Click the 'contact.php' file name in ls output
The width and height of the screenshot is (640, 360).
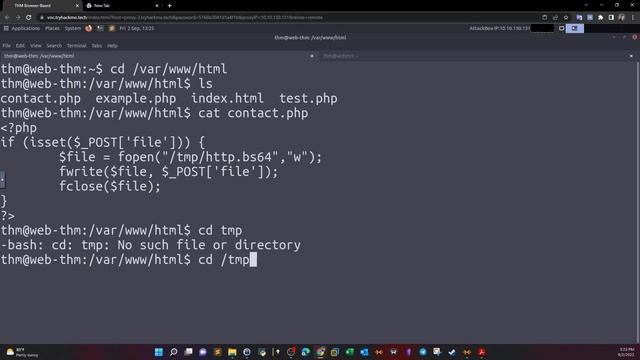40,98
